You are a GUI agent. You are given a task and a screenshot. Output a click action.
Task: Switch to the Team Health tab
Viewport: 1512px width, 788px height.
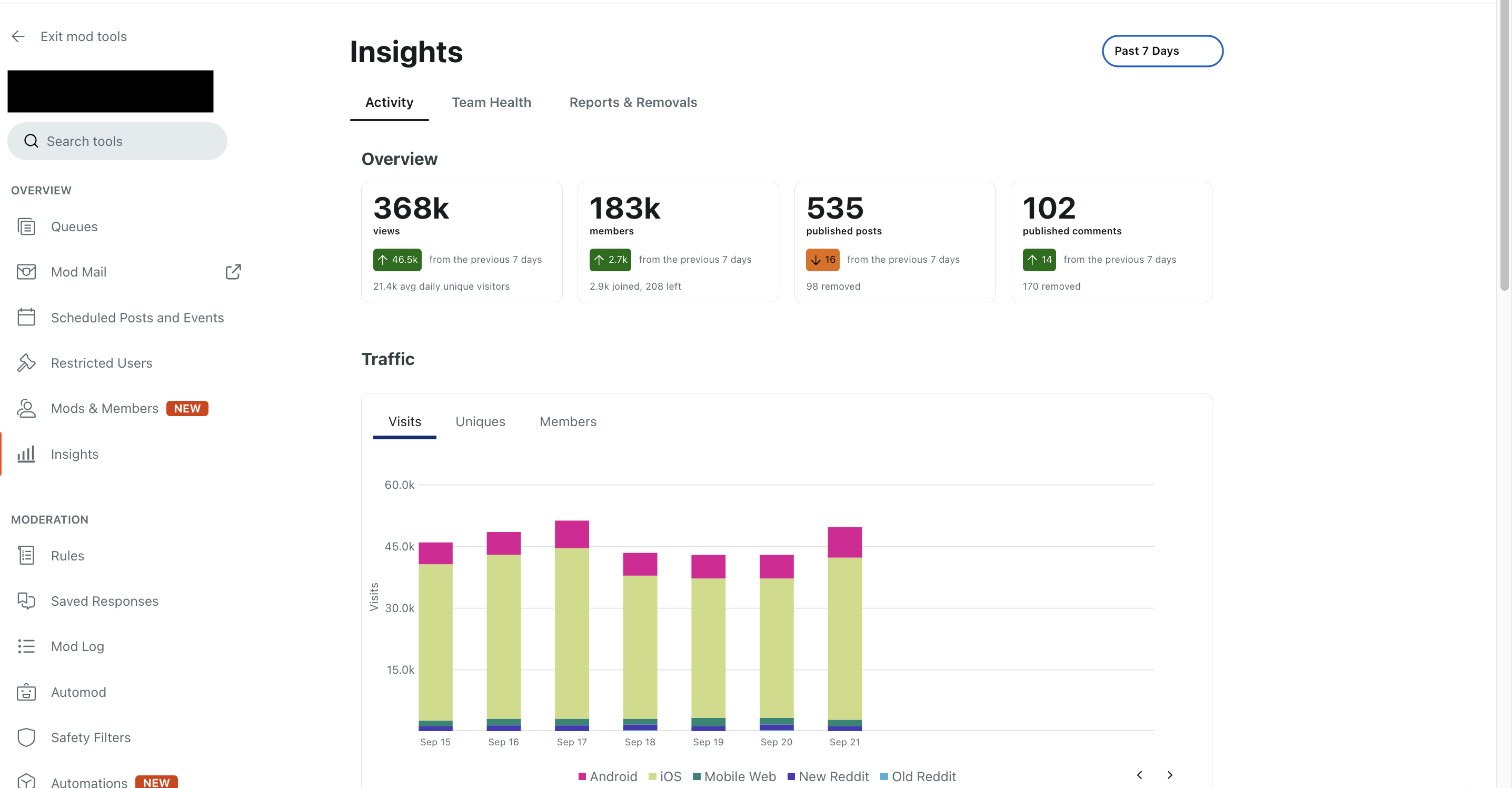click(491, 102)
